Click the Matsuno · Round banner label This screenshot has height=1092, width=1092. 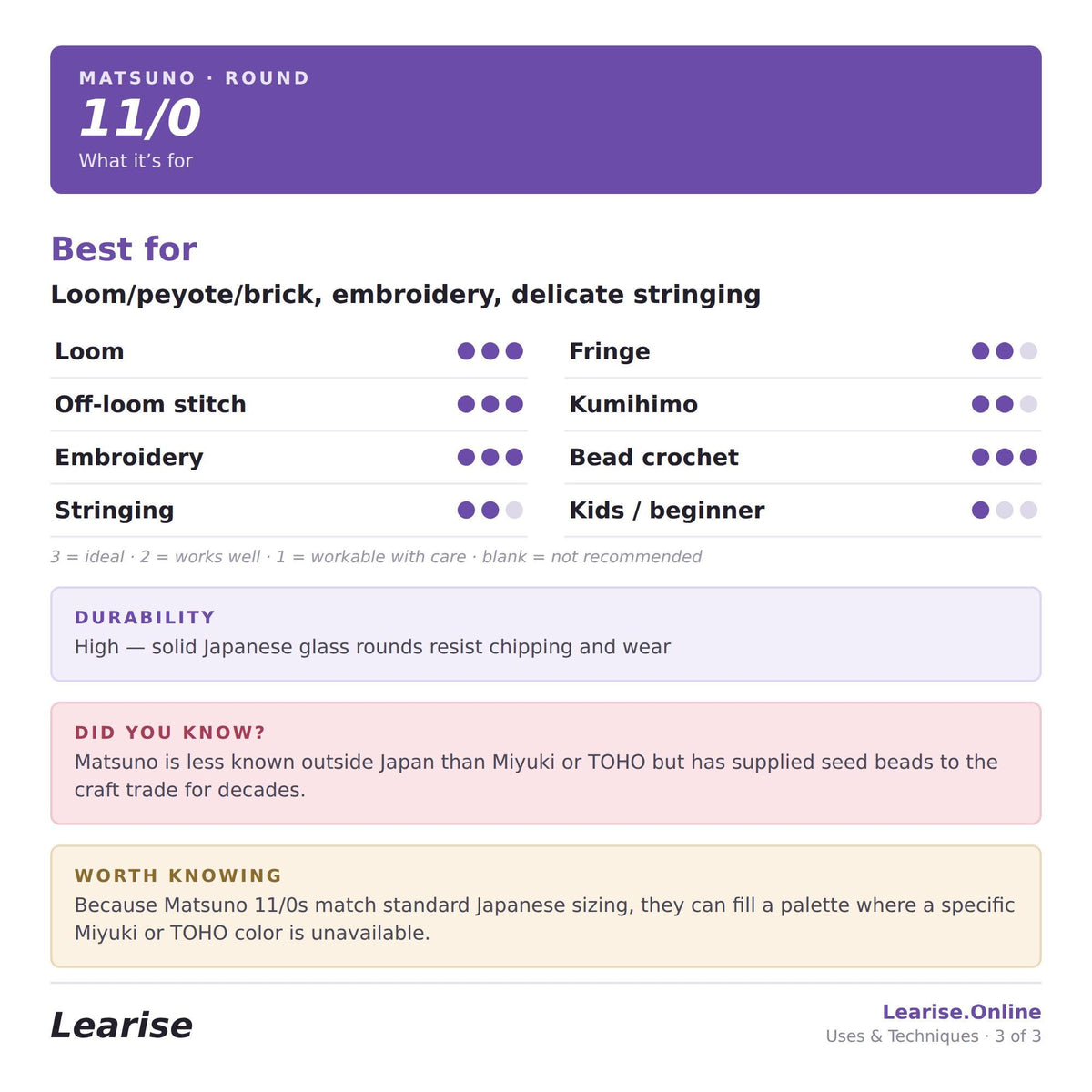point(194,78)
